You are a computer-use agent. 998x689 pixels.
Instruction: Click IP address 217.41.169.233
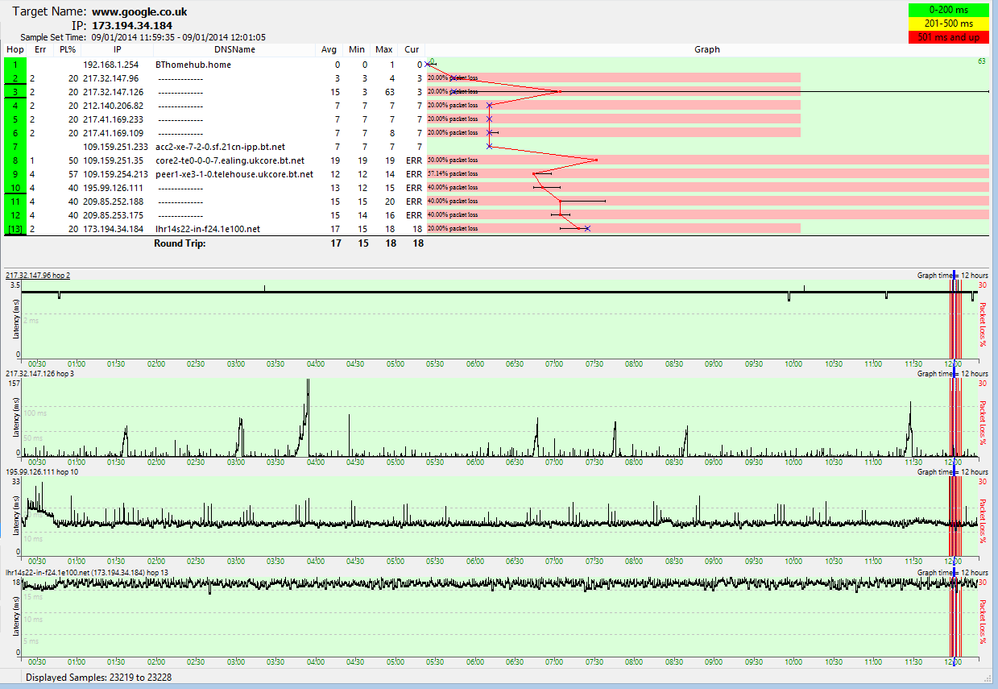click(113, 120)
